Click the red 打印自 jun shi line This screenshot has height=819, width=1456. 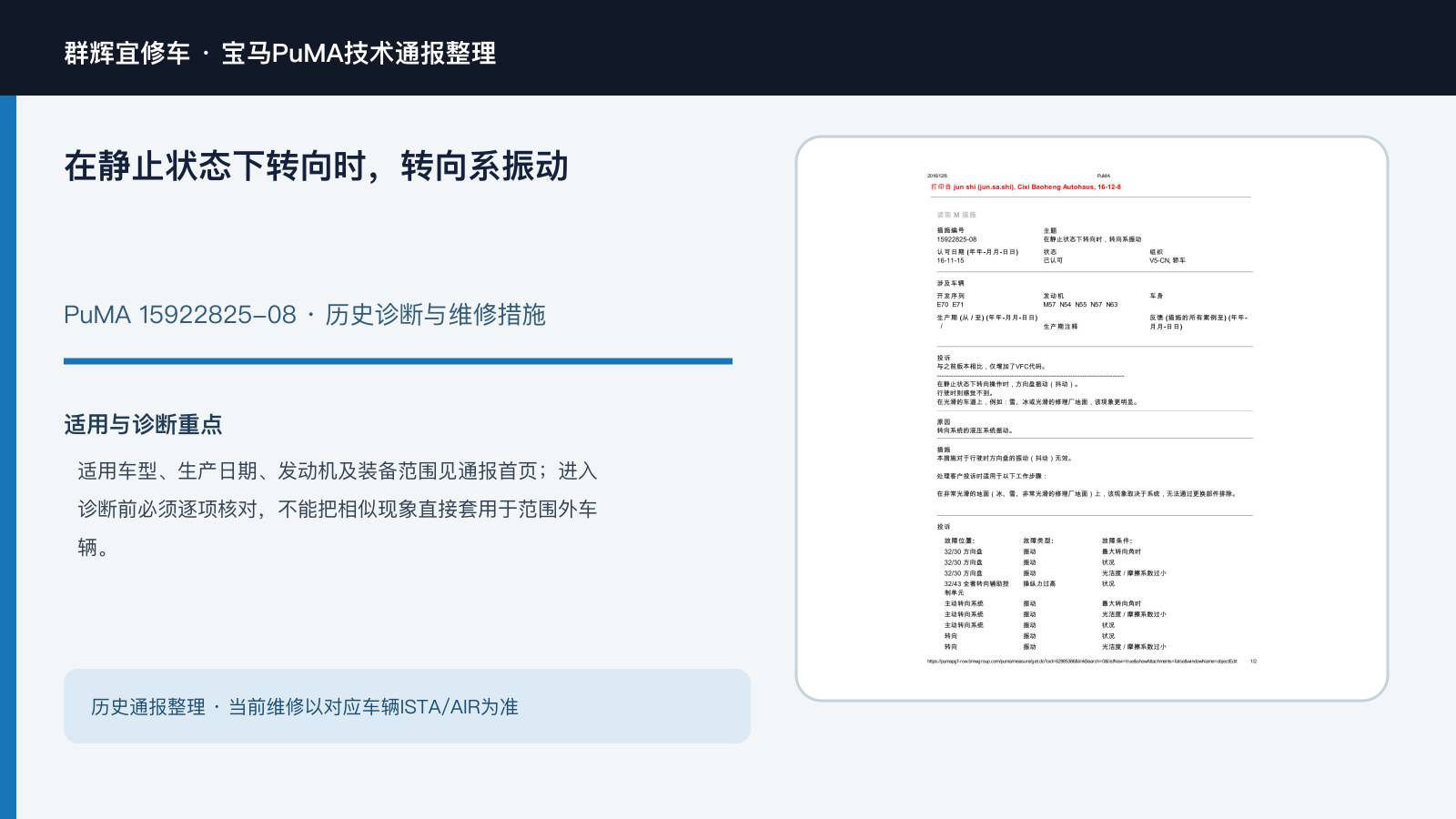coord(1026,187)
